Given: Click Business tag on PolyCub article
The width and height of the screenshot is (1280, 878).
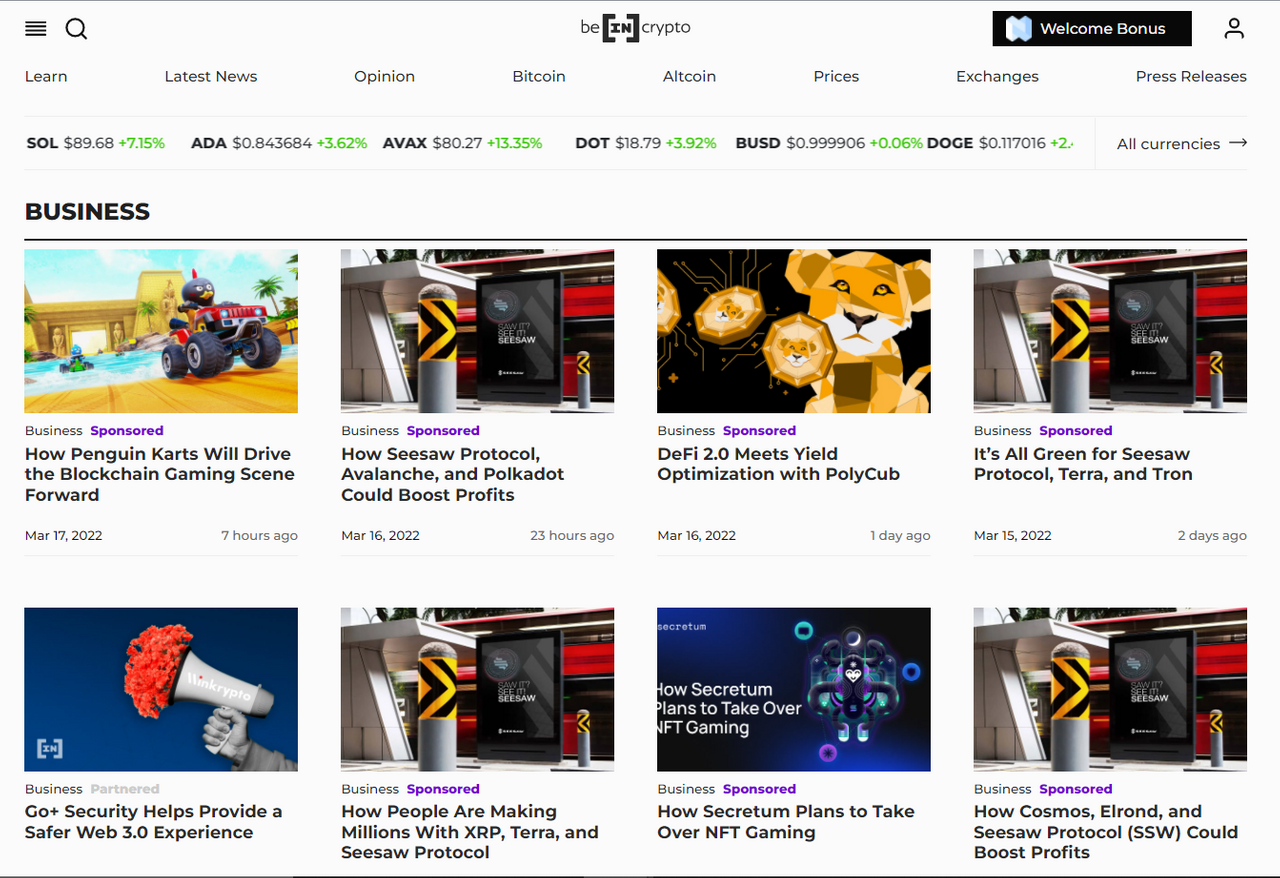Looking at the screenshot, I should pos(686,431).
